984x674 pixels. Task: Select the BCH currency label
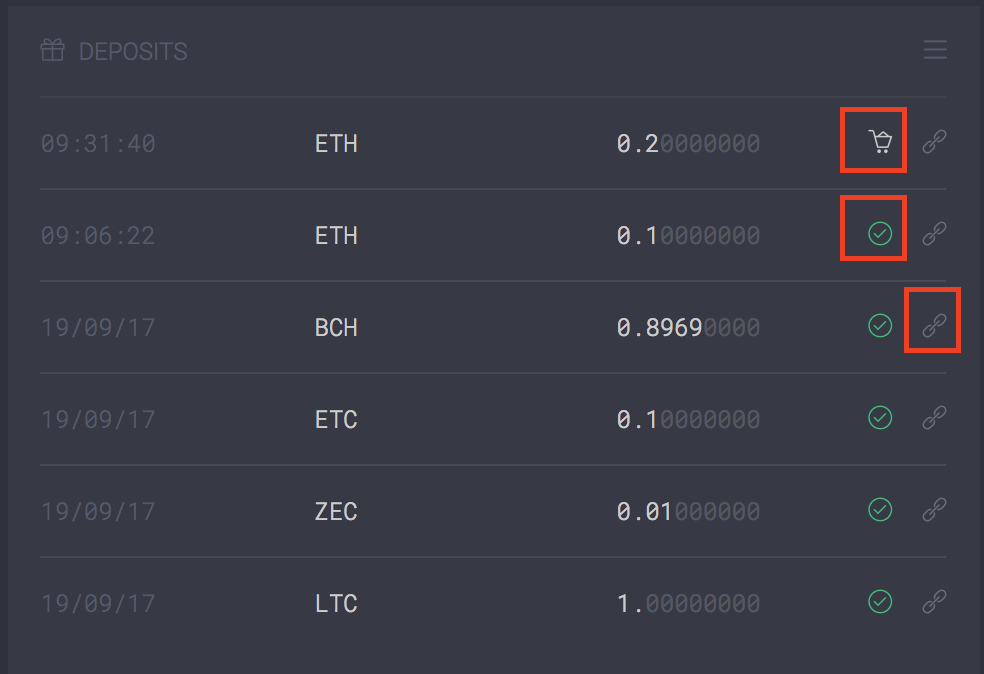click(x=336, y=328)
